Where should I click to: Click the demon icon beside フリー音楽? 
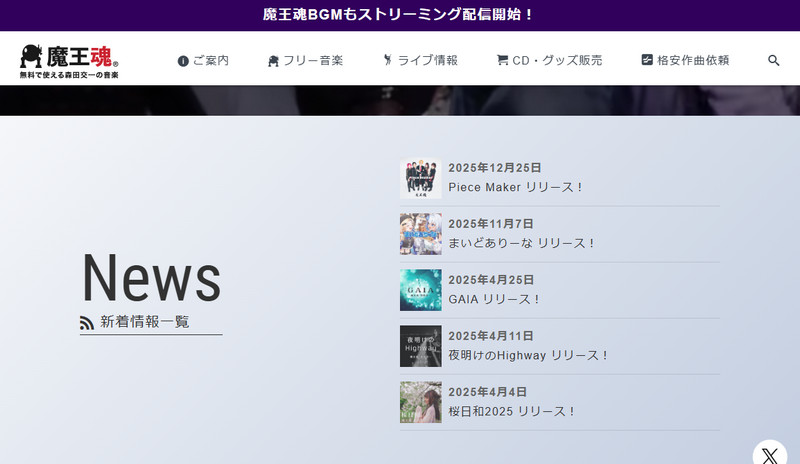pyautogui.click(x=273, y=61)
